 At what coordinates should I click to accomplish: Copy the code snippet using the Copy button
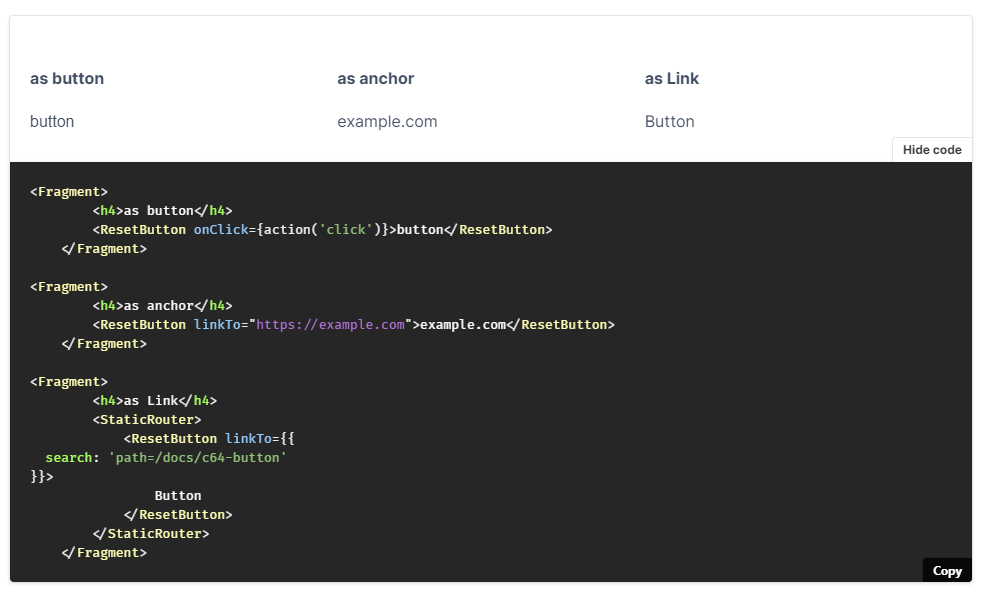click(x=945, y=570)
